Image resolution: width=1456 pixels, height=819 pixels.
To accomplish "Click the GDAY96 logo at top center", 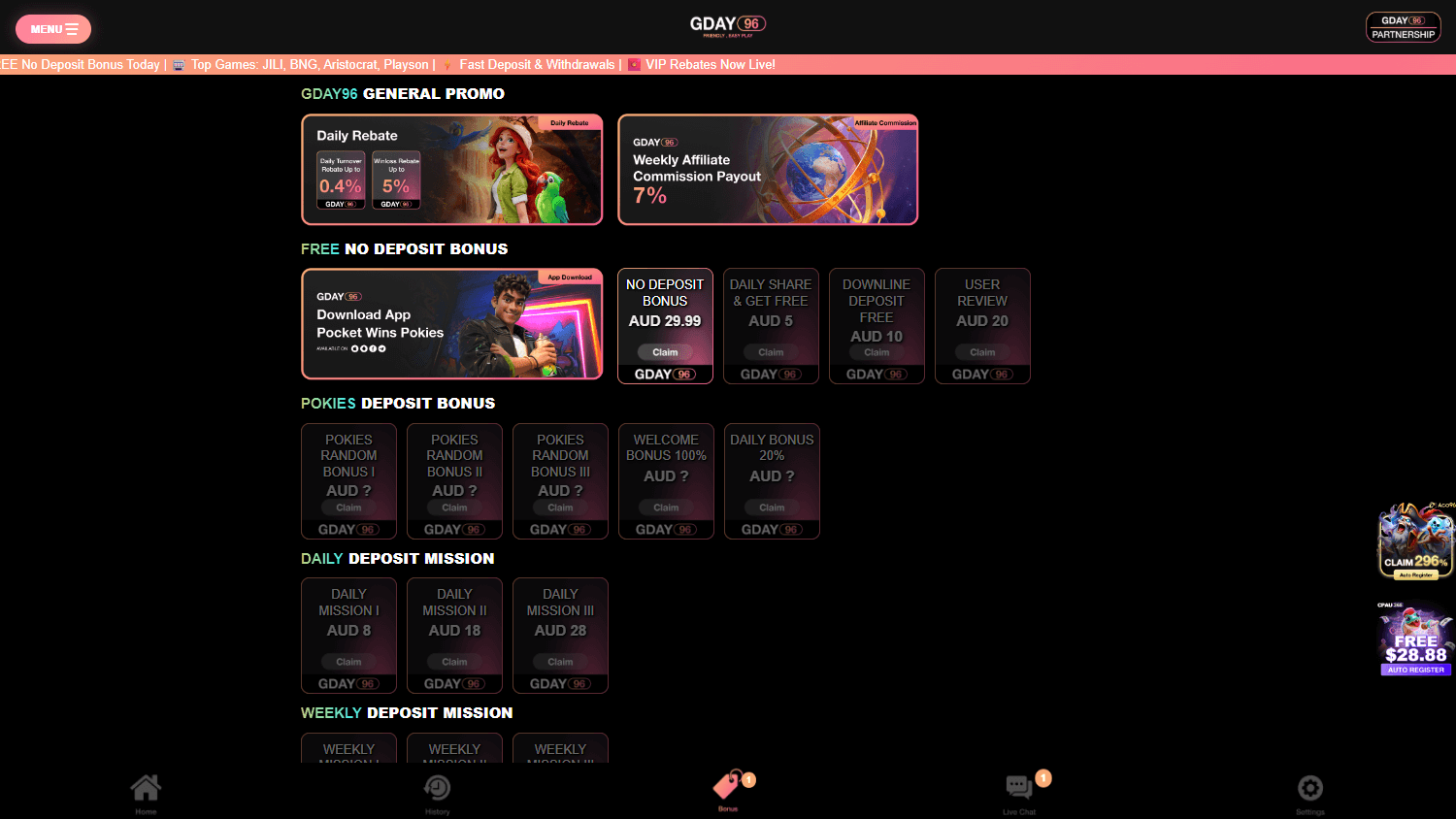I will pyautogui.click(x=728, y=24).
